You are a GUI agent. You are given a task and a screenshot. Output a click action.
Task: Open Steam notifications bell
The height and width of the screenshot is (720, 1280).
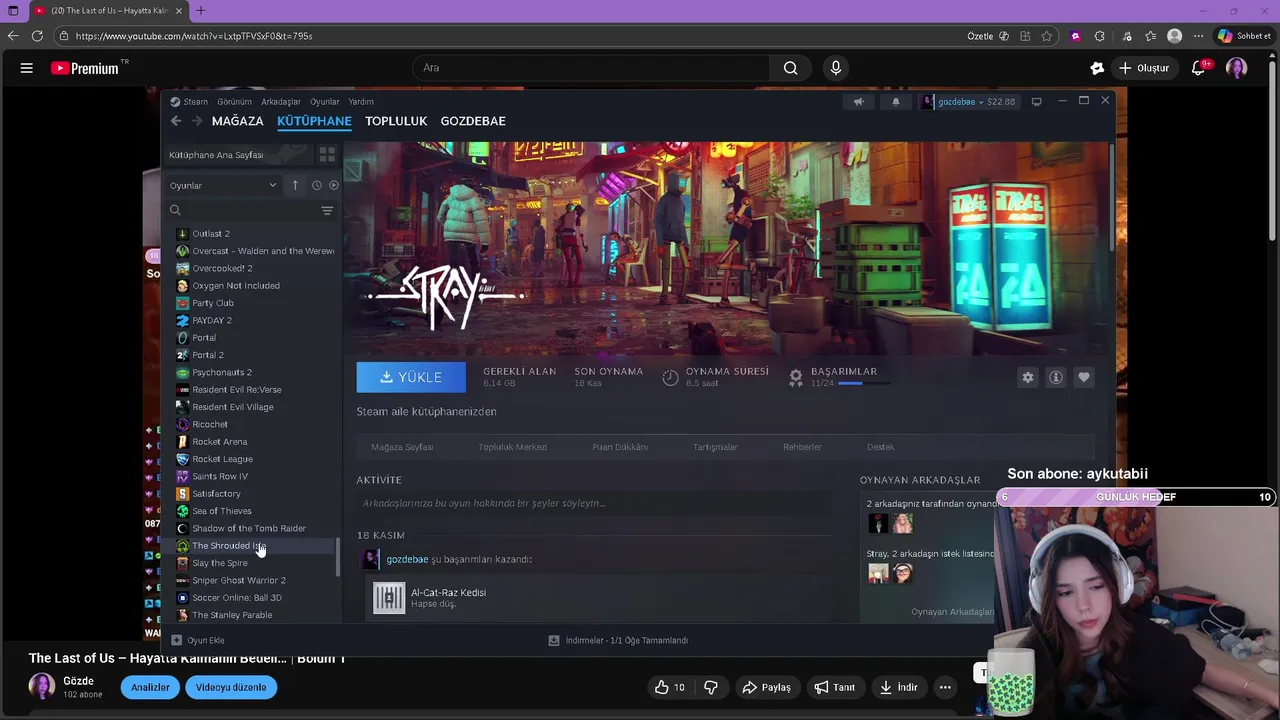[895, 101]
